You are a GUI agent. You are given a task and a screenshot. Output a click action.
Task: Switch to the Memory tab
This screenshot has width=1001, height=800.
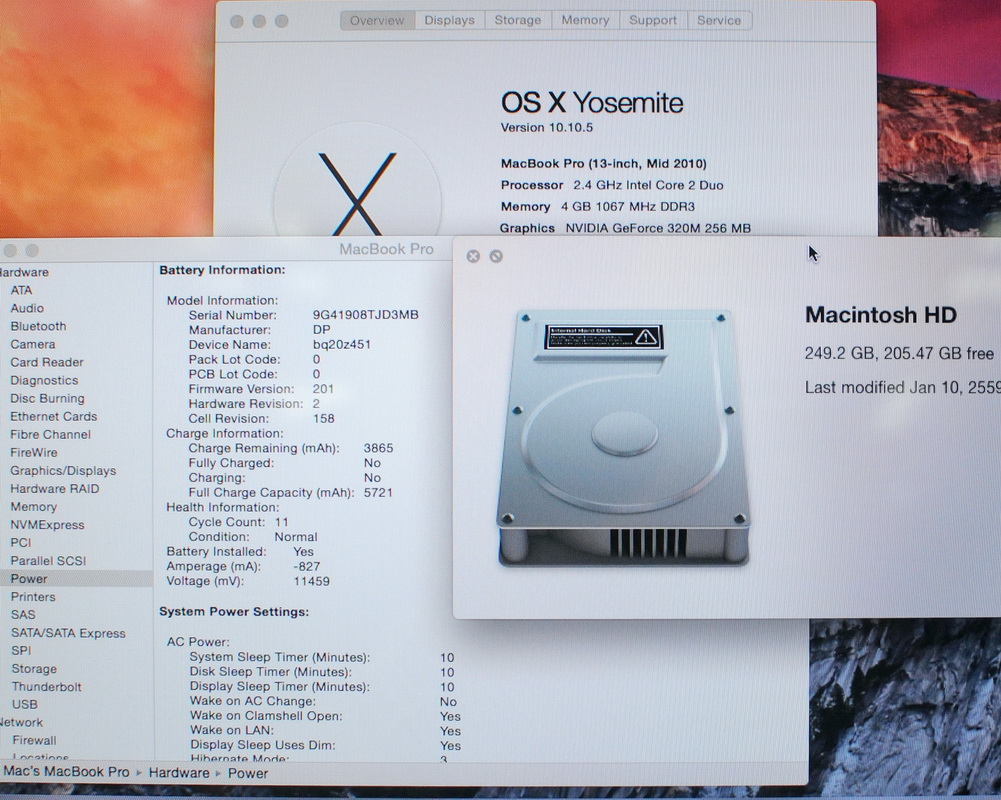pyautogui.click(x=585, y=20)
